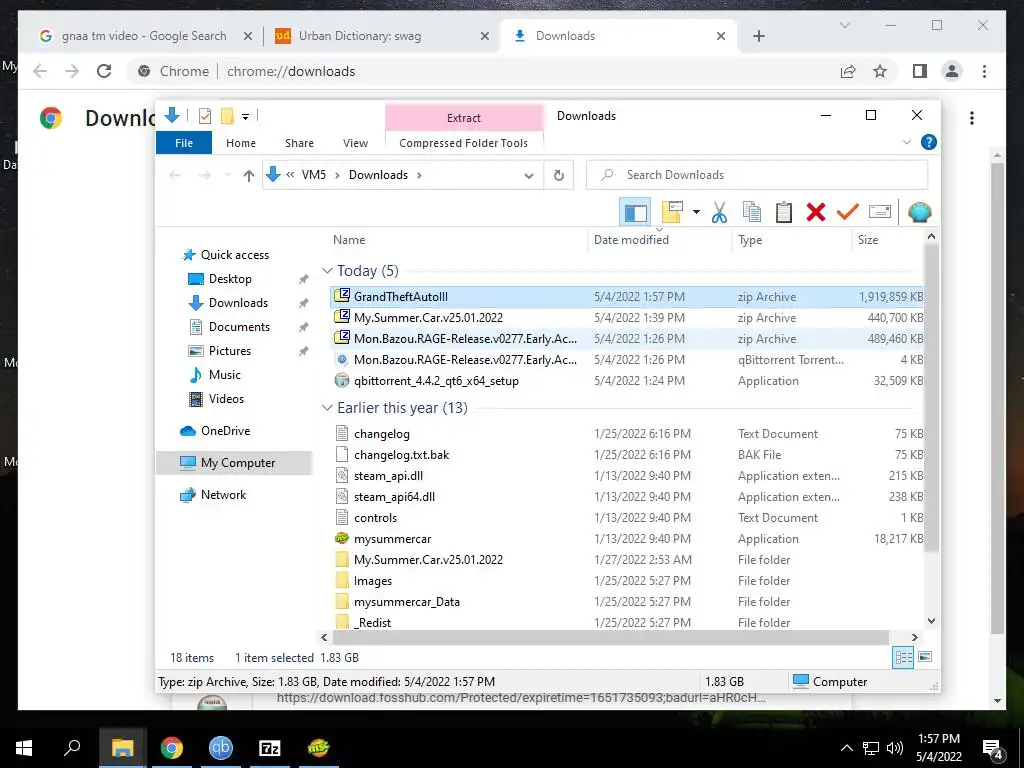This screenshot has height=768, width=1024.
Task: Click the horizontal scrollbar in file list
Action: [x=611, y=637]
